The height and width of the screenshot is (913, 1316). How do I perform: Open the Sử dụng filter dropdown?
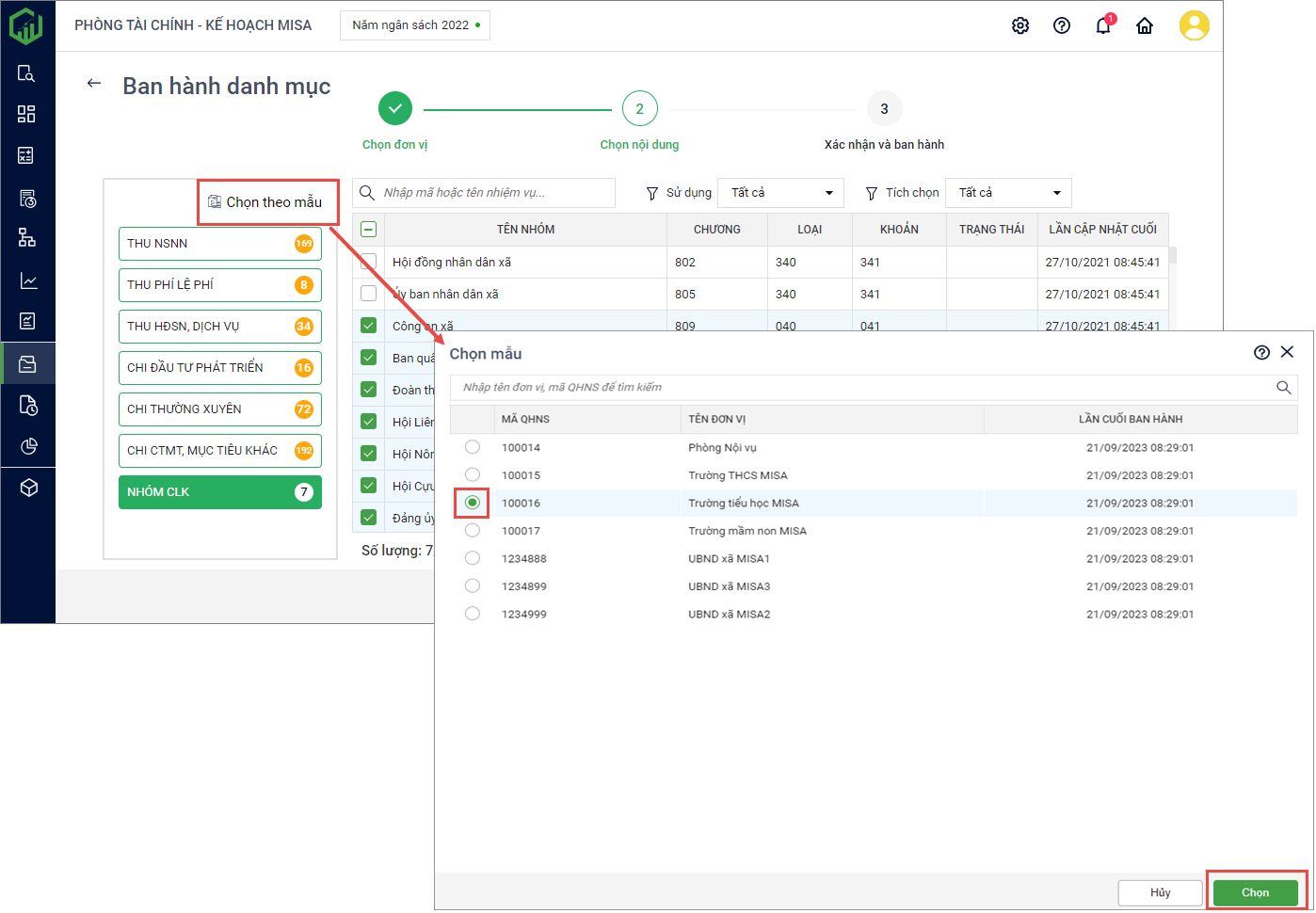(x=780, y=193)
